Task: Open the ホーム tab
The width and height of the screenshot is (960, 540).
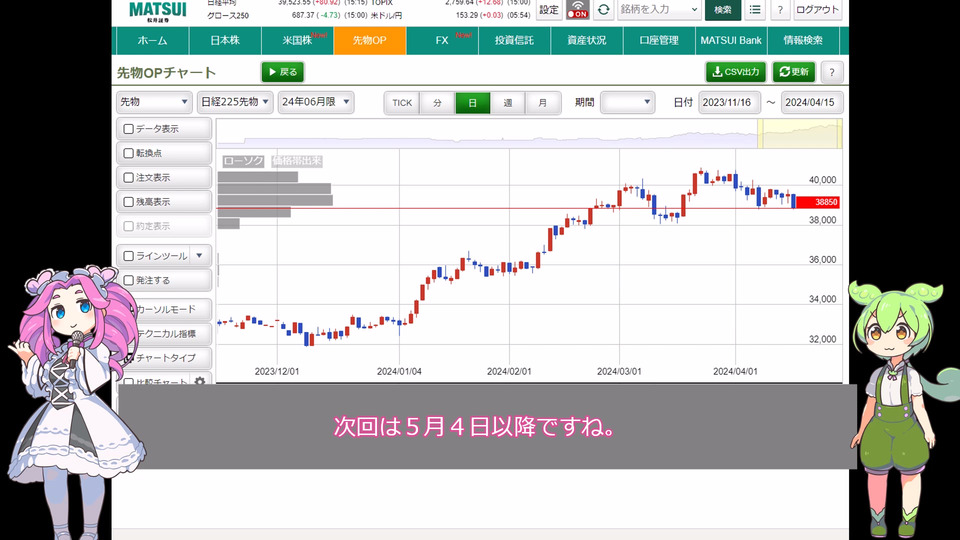Action: [x=152, y=40]
